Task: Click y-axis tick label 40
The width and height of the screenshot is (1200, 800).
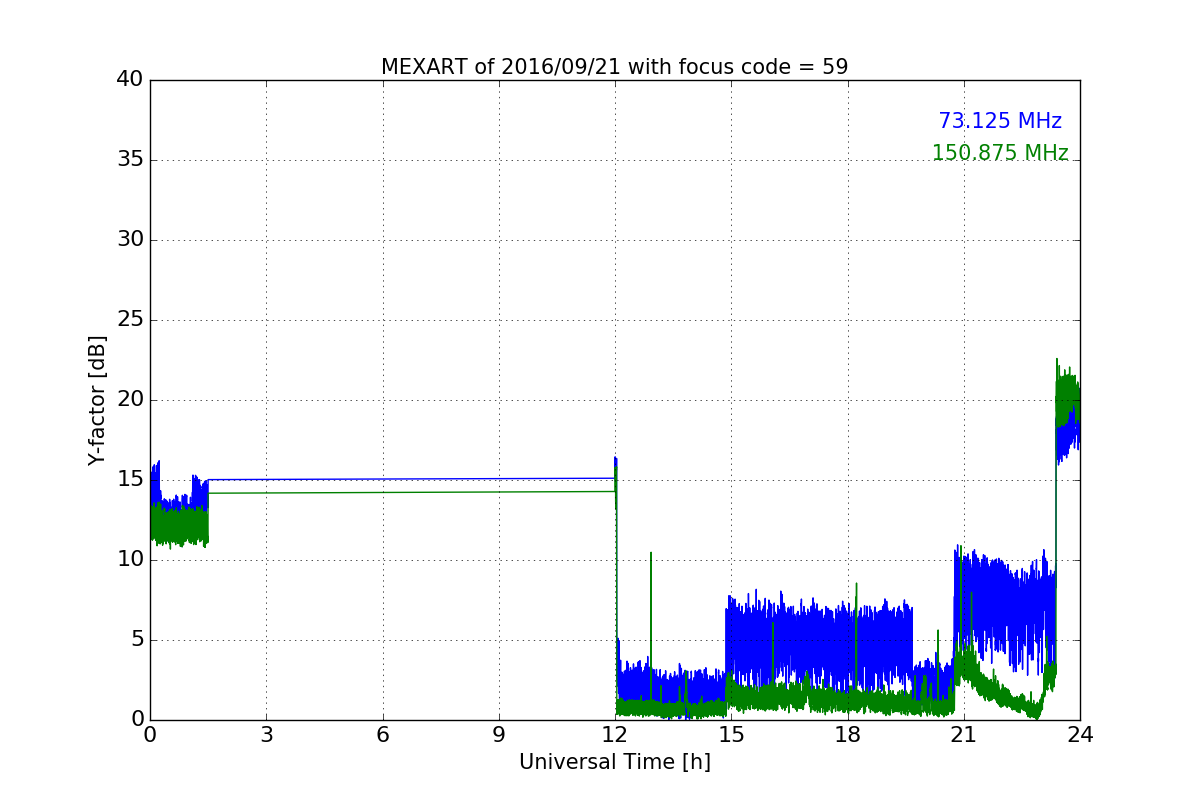Action: point(129,80)
